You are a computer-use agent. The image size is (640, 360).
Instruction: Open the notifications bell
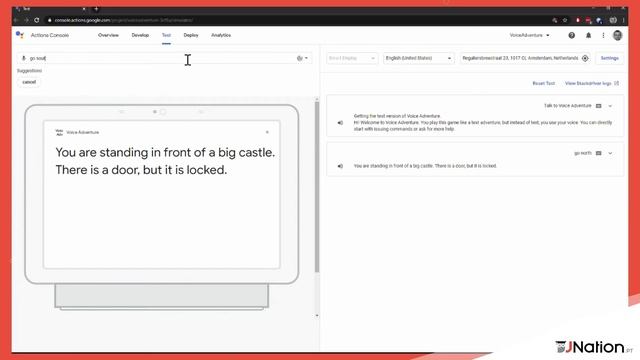(588, 36)
